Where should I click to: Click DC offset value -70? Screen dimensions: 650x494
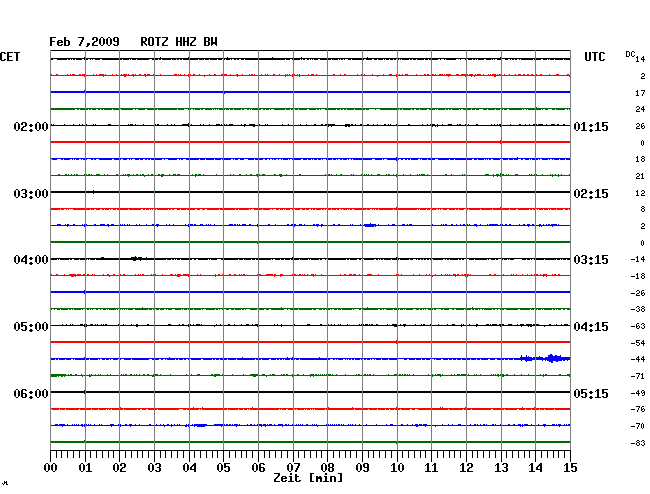[x=638, y=426]
